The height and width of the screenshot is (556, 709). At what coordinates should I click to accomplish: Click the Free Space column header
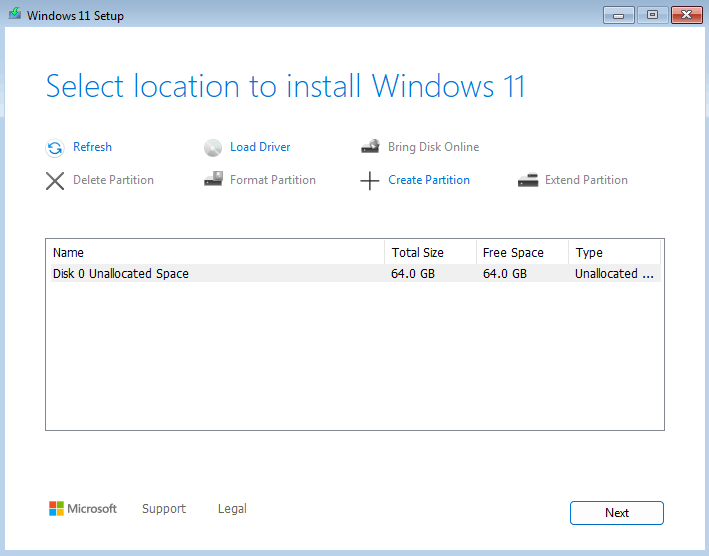(x=522, y=252)
